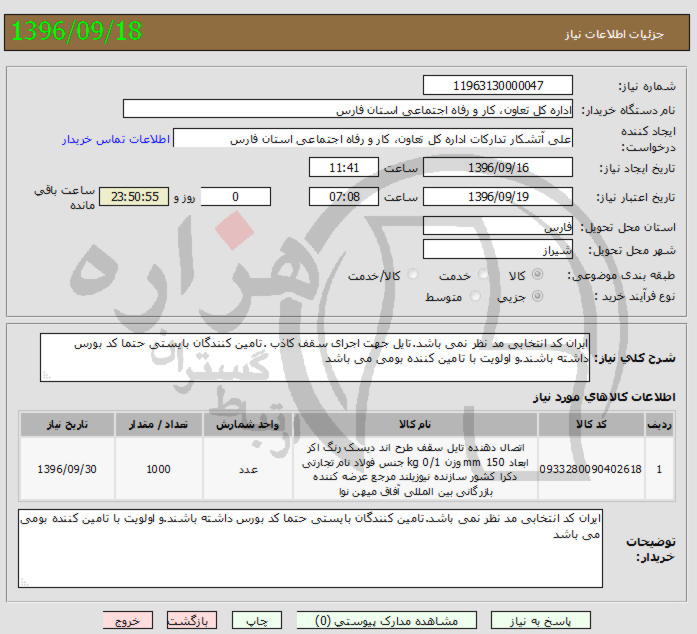
Task: Click remaining time field 23:50:55
Action: click(134, 197)
